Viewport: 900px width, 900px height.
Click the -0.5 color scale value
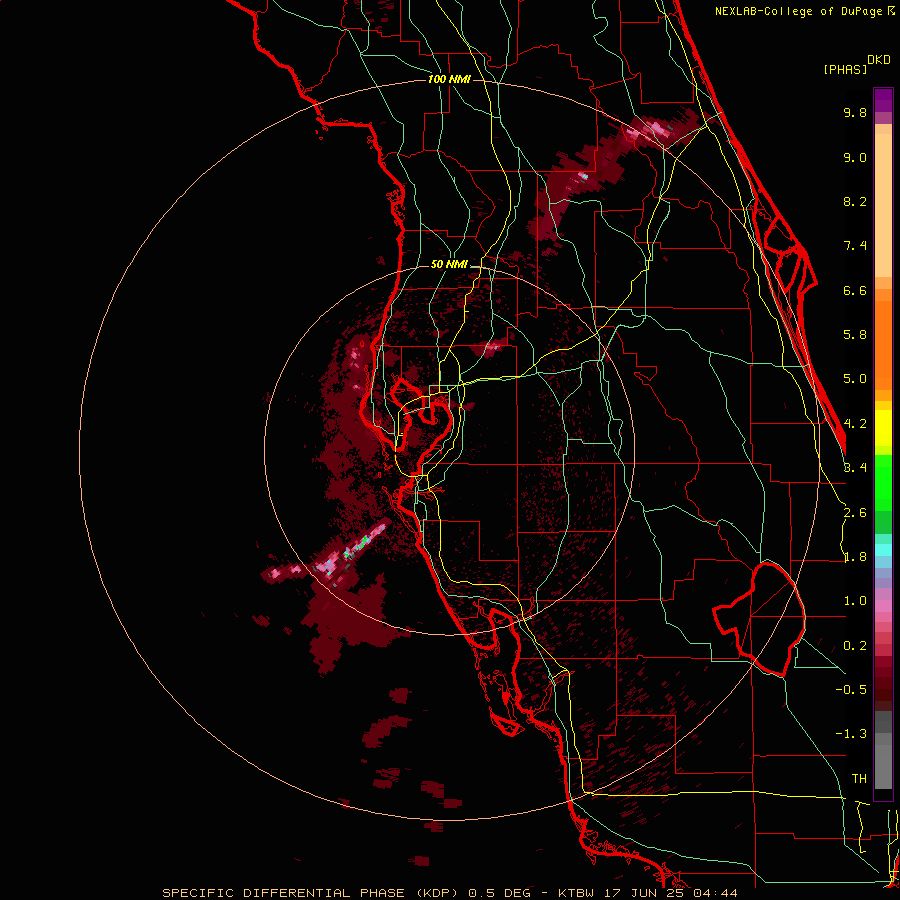(851, 690)
